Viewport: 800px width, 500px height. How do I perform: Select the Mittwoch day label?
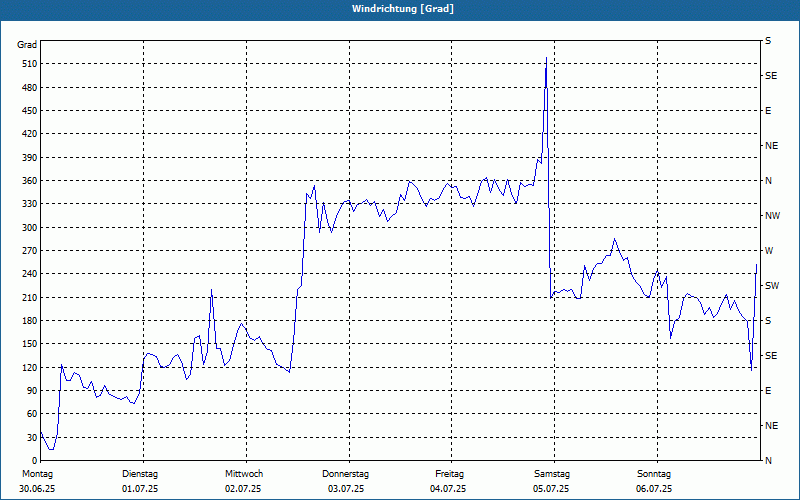point(244,474)
